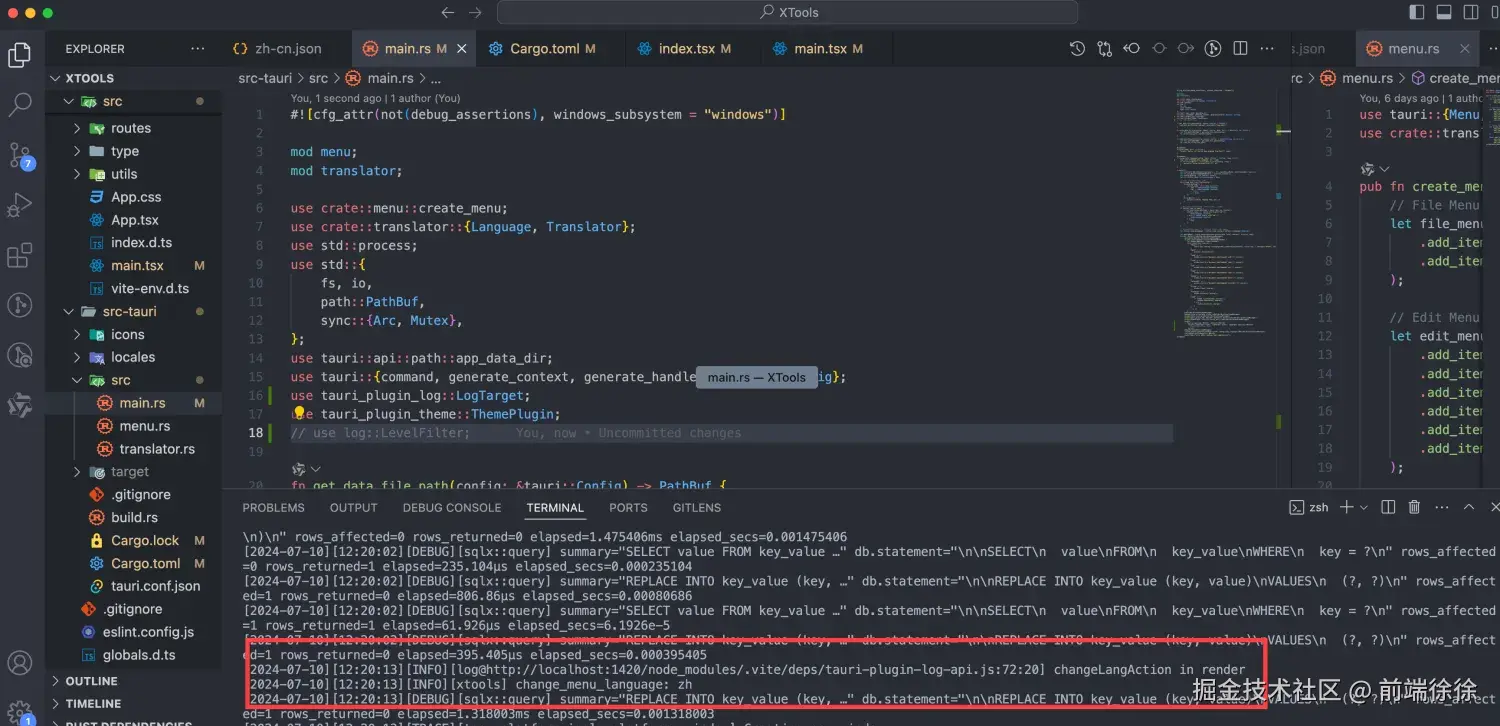Screen dimensions: 1500x726
Task: Open the DEBUG CONSOLE panel tab
Action: click(452, 507)
